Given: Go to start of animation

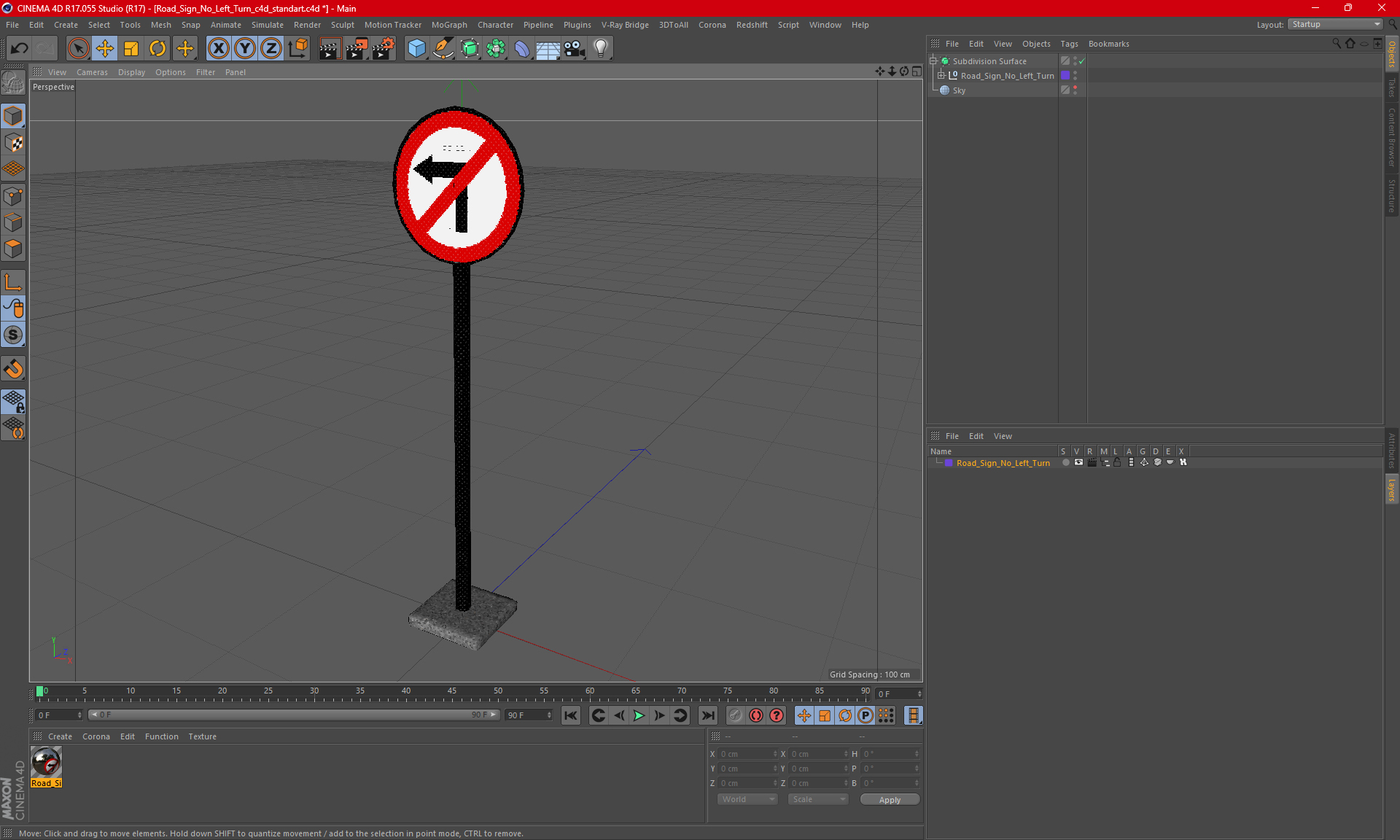Looking at the screenshot, I should pos(570,715).
